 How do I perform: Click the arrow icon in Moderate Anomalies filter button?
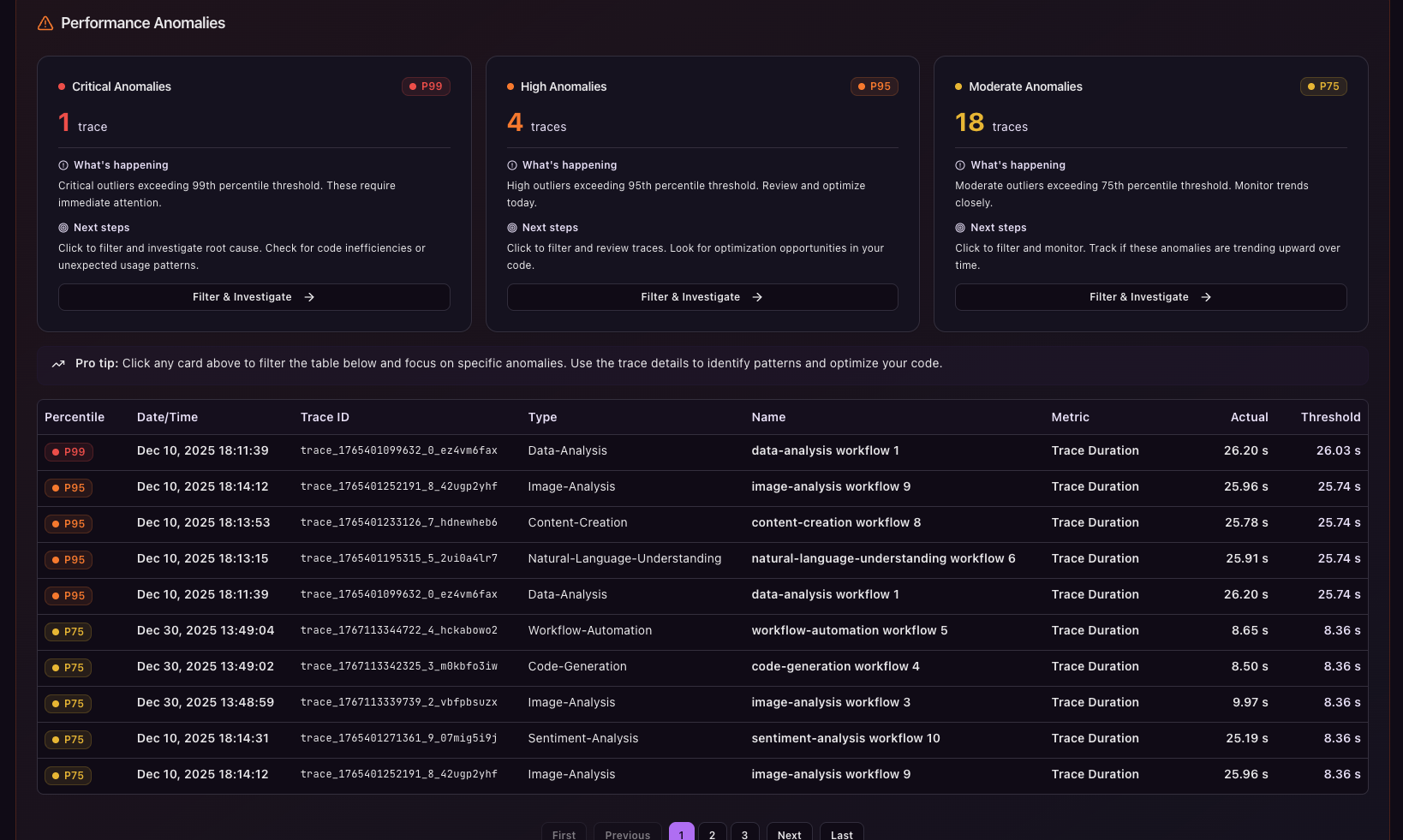tap(1206, 297)
